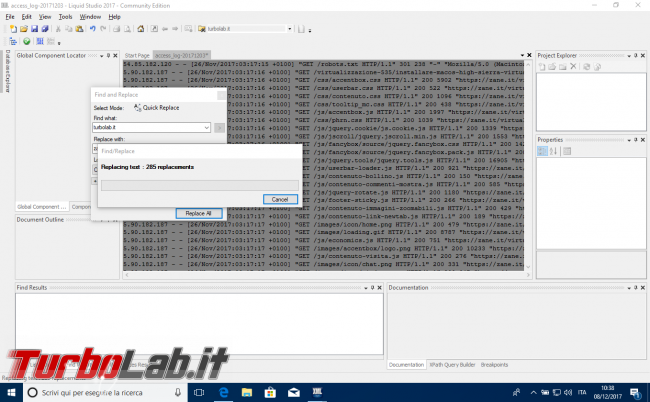Open the Windows Start menu
This screenshot has height=402, width=650.
11,392
